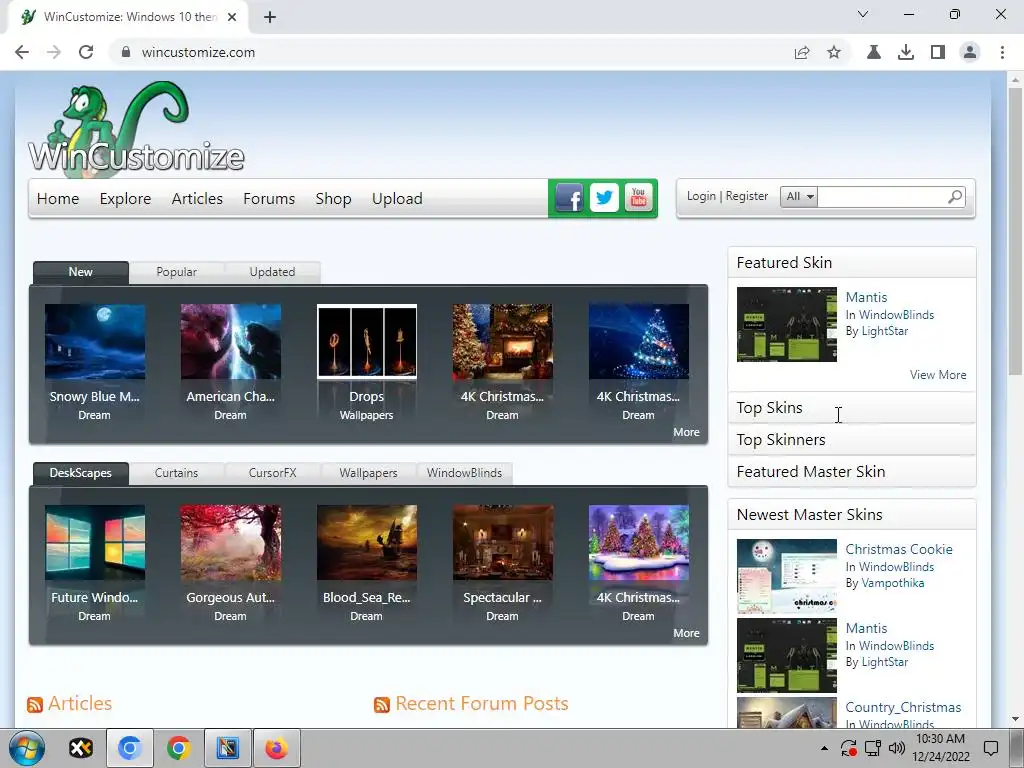The width and height of the screenshot is (1024, 768).
Task: Open the Future Windows Dream thumbnail
Action: pos(95,543)
